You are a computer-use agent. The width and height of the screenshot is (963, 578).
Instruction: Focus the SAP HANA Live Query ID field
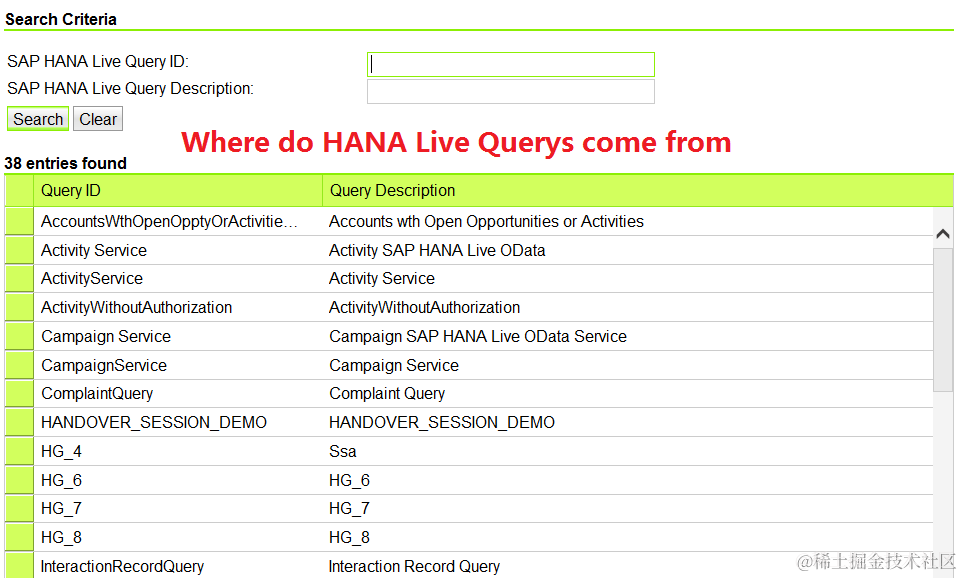[510, 64]
